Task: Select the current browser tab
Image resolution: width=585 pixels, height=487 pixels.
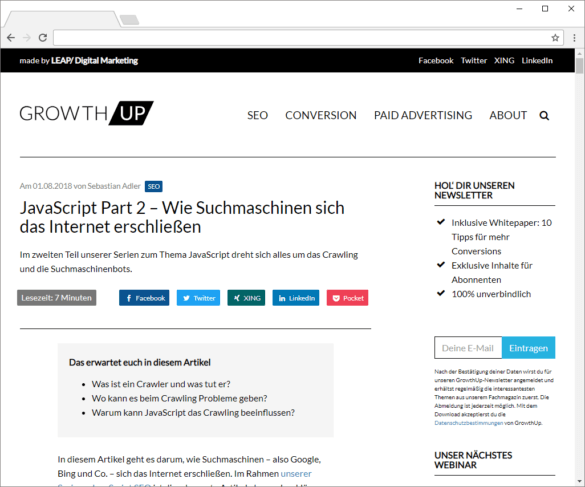Action: [x=62, y=19]
